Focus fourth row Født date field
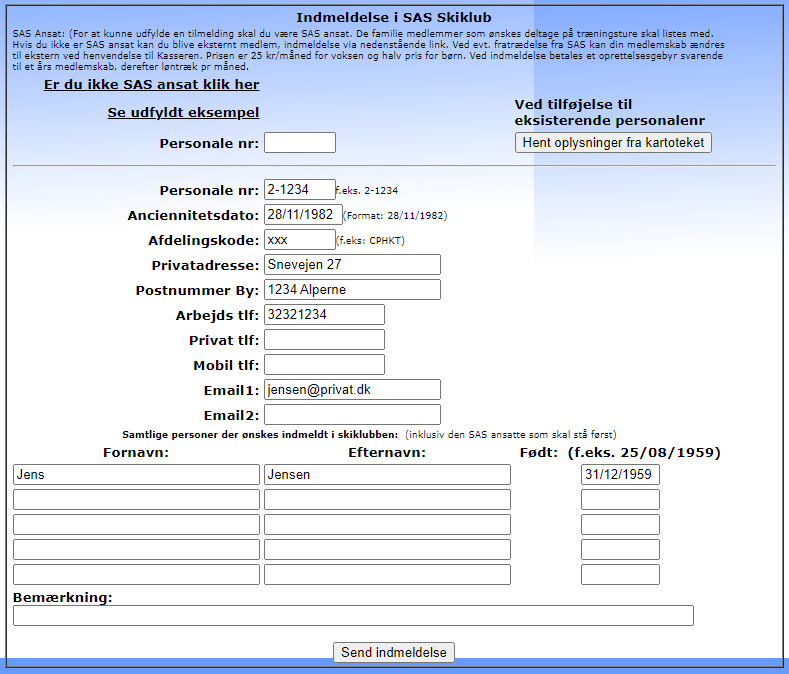 point(620,550)
